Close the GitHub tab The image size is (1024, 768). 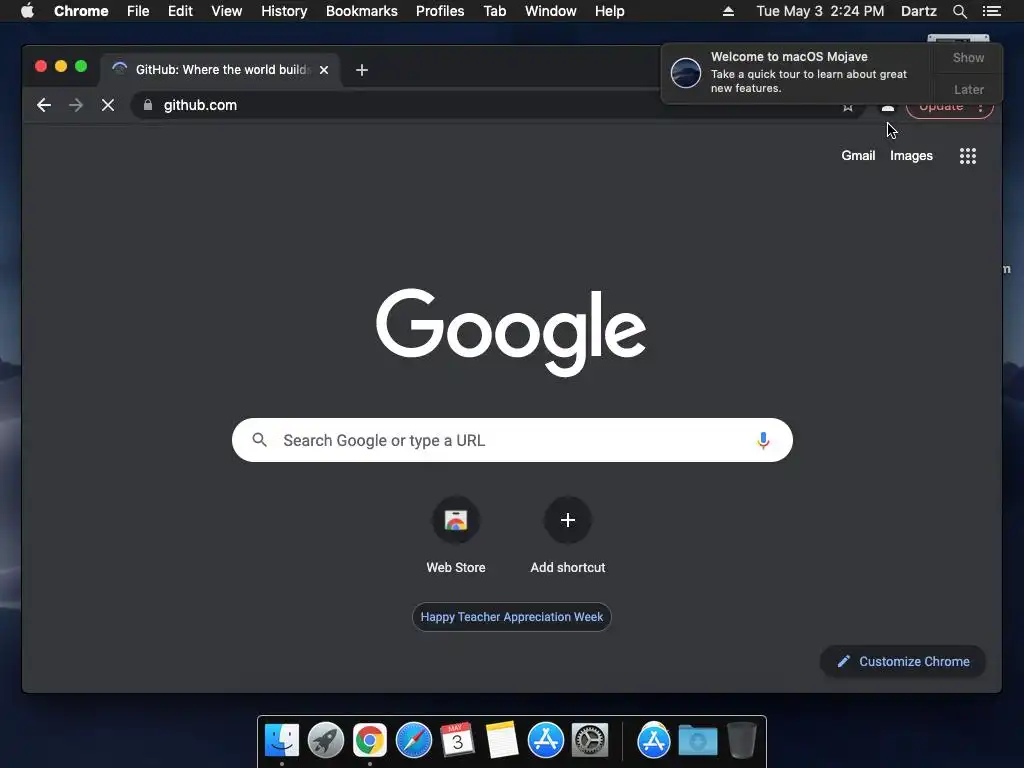point(324,70)
